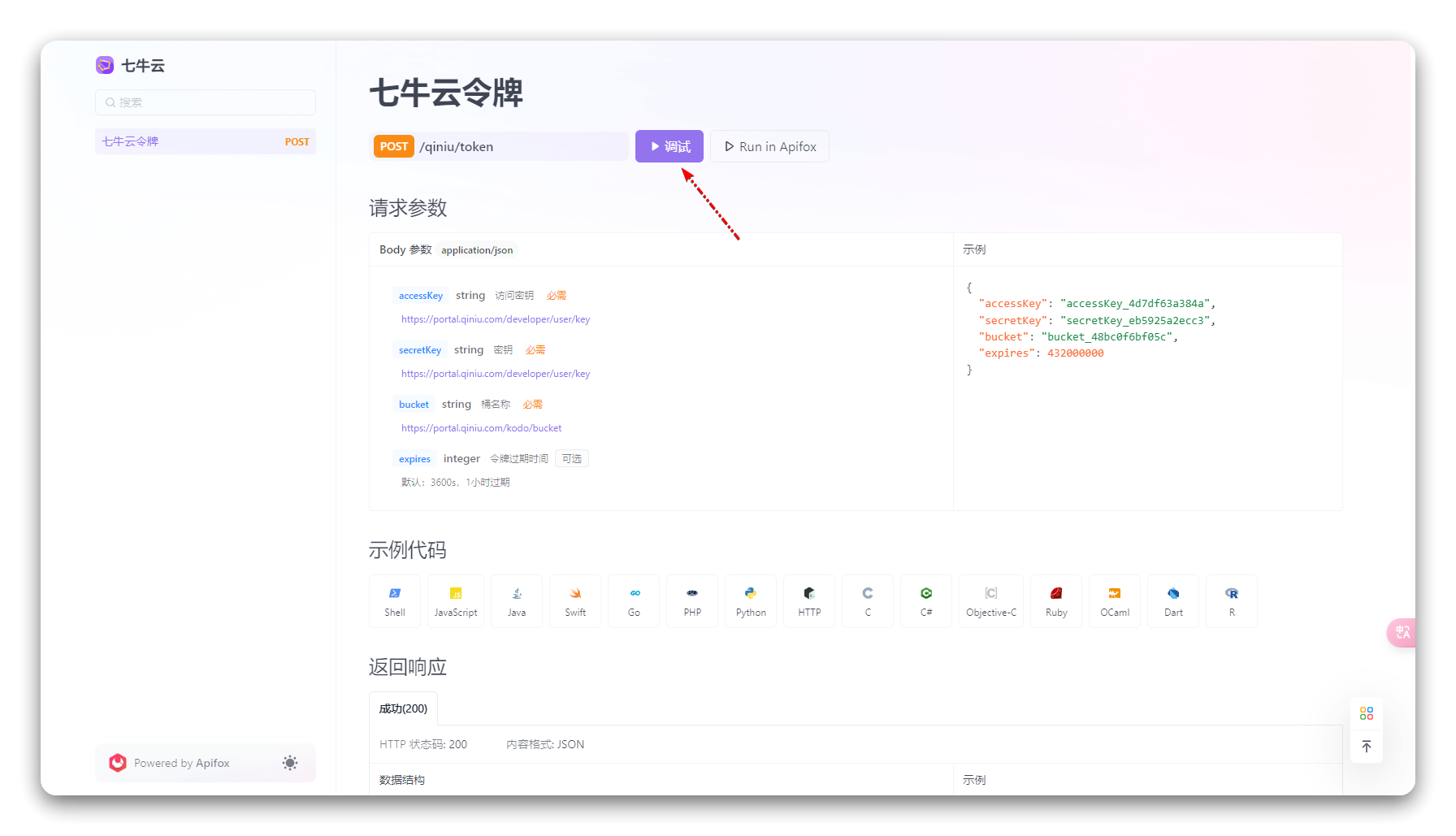Click the example JSON code block
This screenshot has width=1456, height=836.
(x=1090, y=328)
